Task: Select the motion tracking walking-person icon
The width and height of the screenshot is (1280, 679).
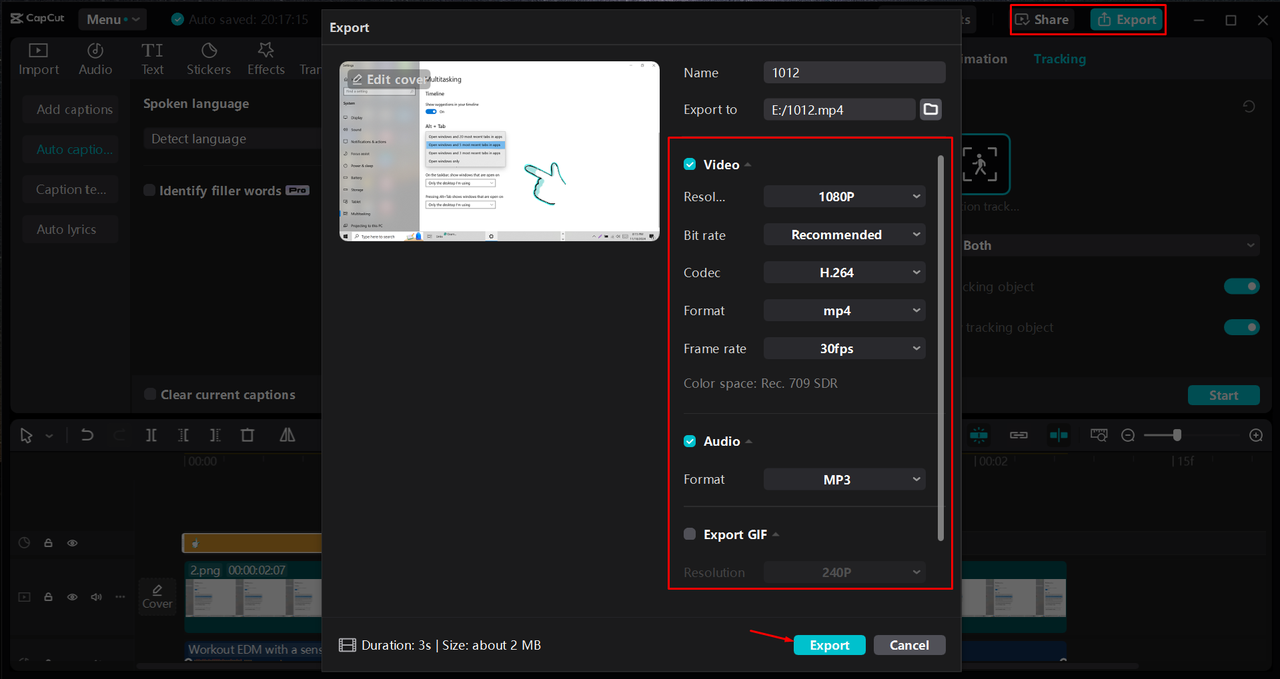Action: pos(979,165)
